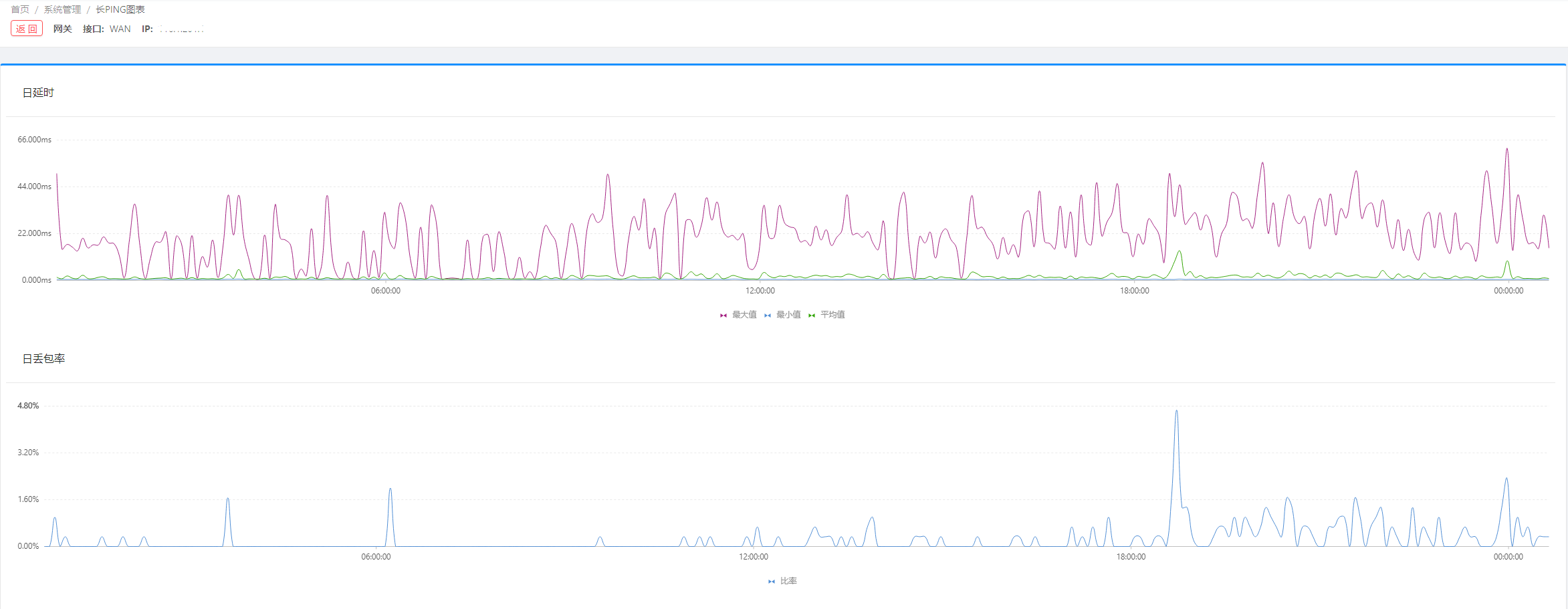Click 18:00:00 on the 日丢包率 time axis
1568x609 pixels.
tap(1131, 557)
